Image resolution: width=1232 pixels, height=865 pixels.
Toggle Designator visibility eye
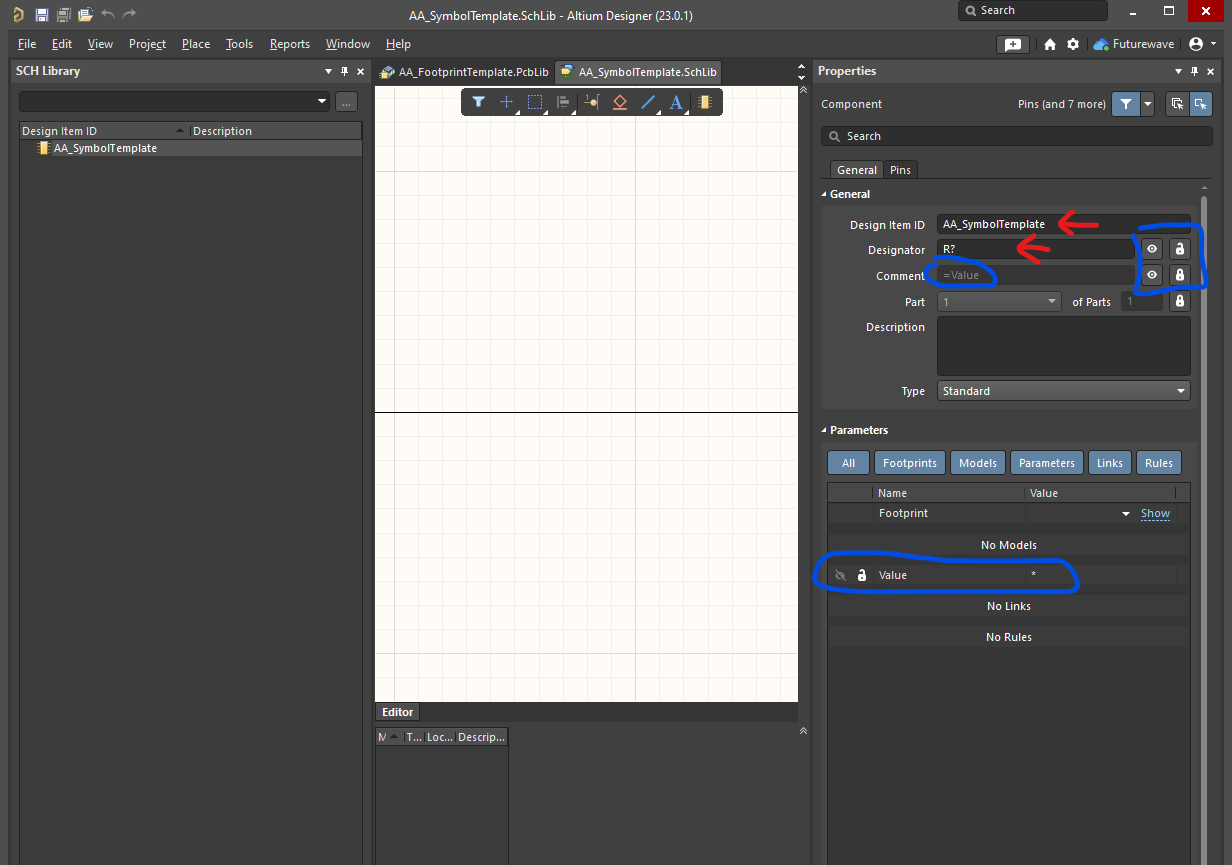pyautogui.click(x=1152, y=249)
